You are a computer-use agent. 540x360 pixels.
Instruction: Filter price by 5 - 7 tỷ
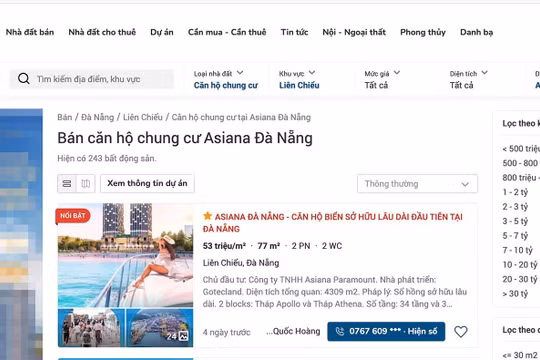(x=515, y=236)
